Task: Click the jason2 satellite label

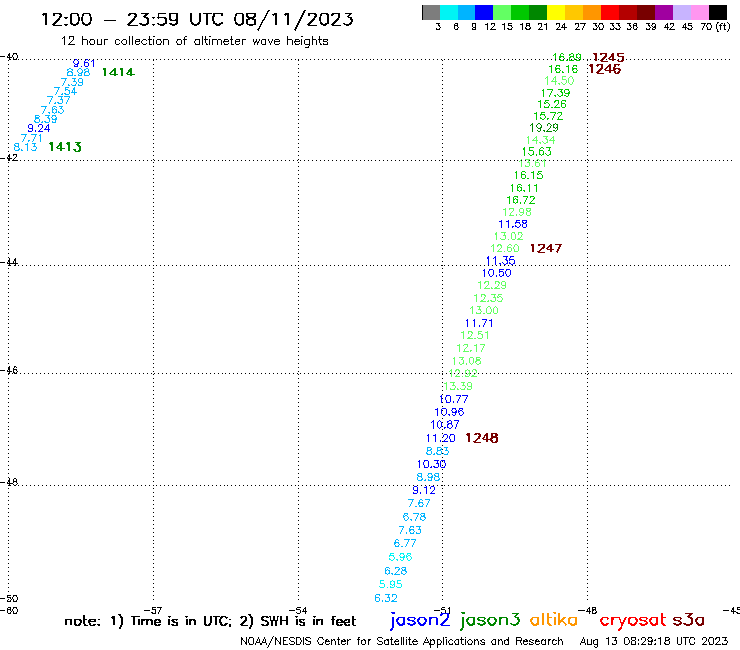Action: tap(420, 620)
